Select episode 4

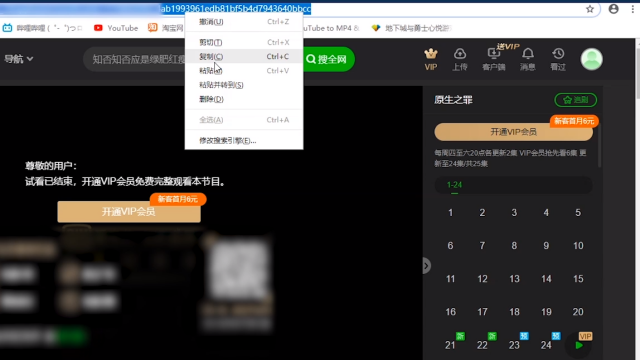(546, 213)
